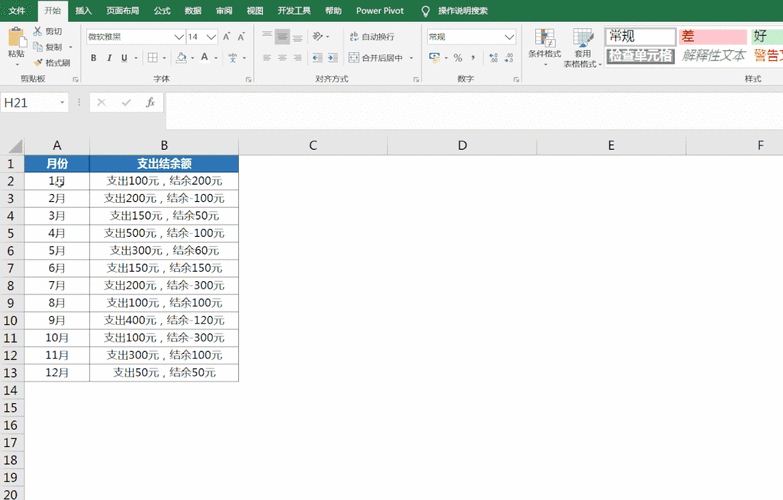The image size is (783, 500).
Task: Click the formula bar cancel X icon
Action: pyautogui.click(x=101, y=102)
